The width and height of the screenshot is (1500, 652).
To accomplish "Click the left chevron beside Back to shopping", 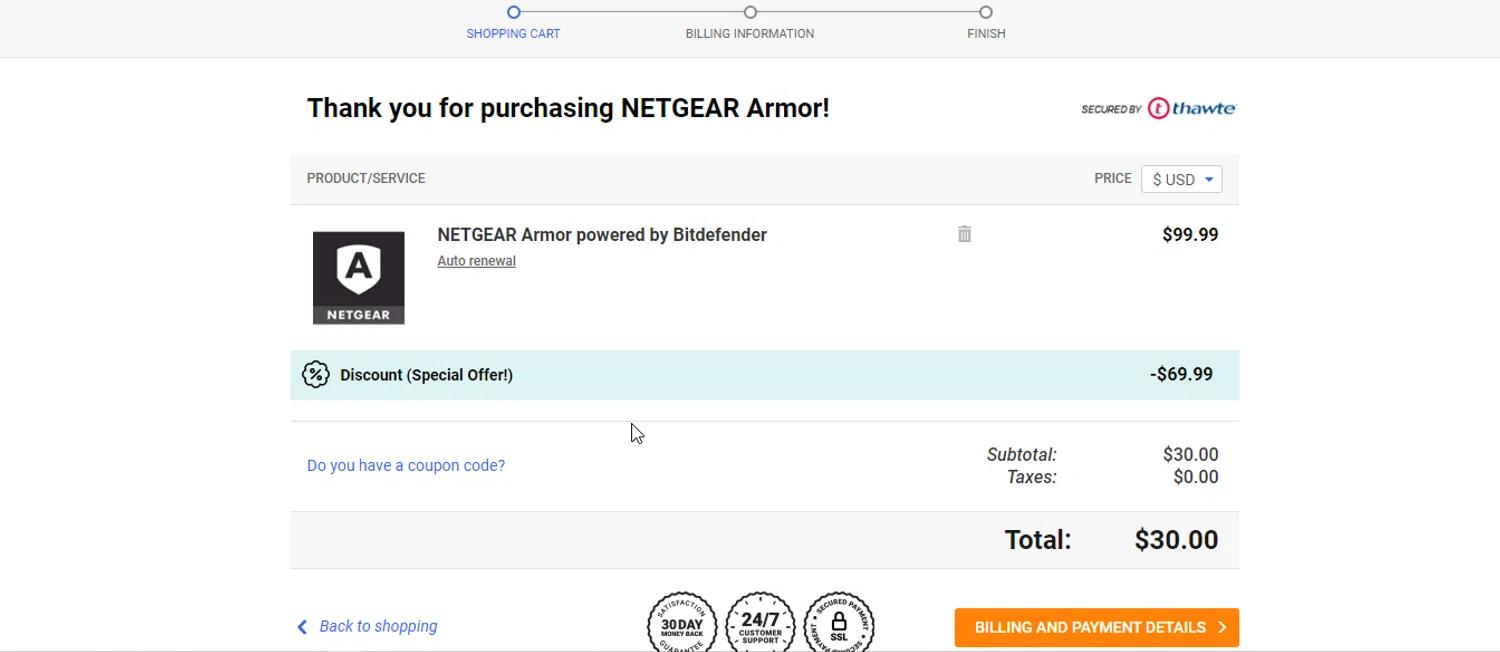I will 302,627.
